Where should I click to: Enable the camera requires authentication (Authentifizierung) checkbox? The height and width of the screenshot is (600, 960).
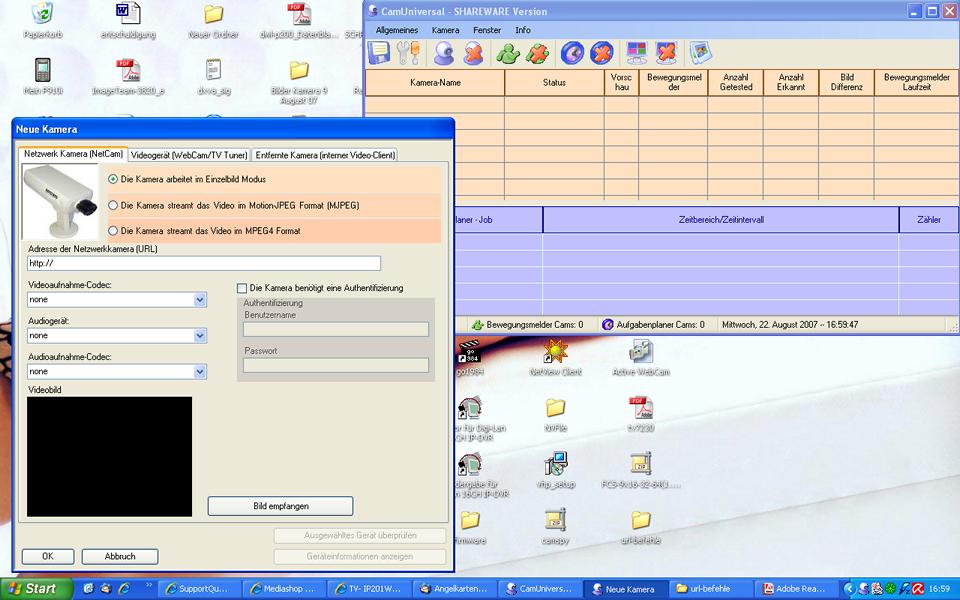[242, 288]
